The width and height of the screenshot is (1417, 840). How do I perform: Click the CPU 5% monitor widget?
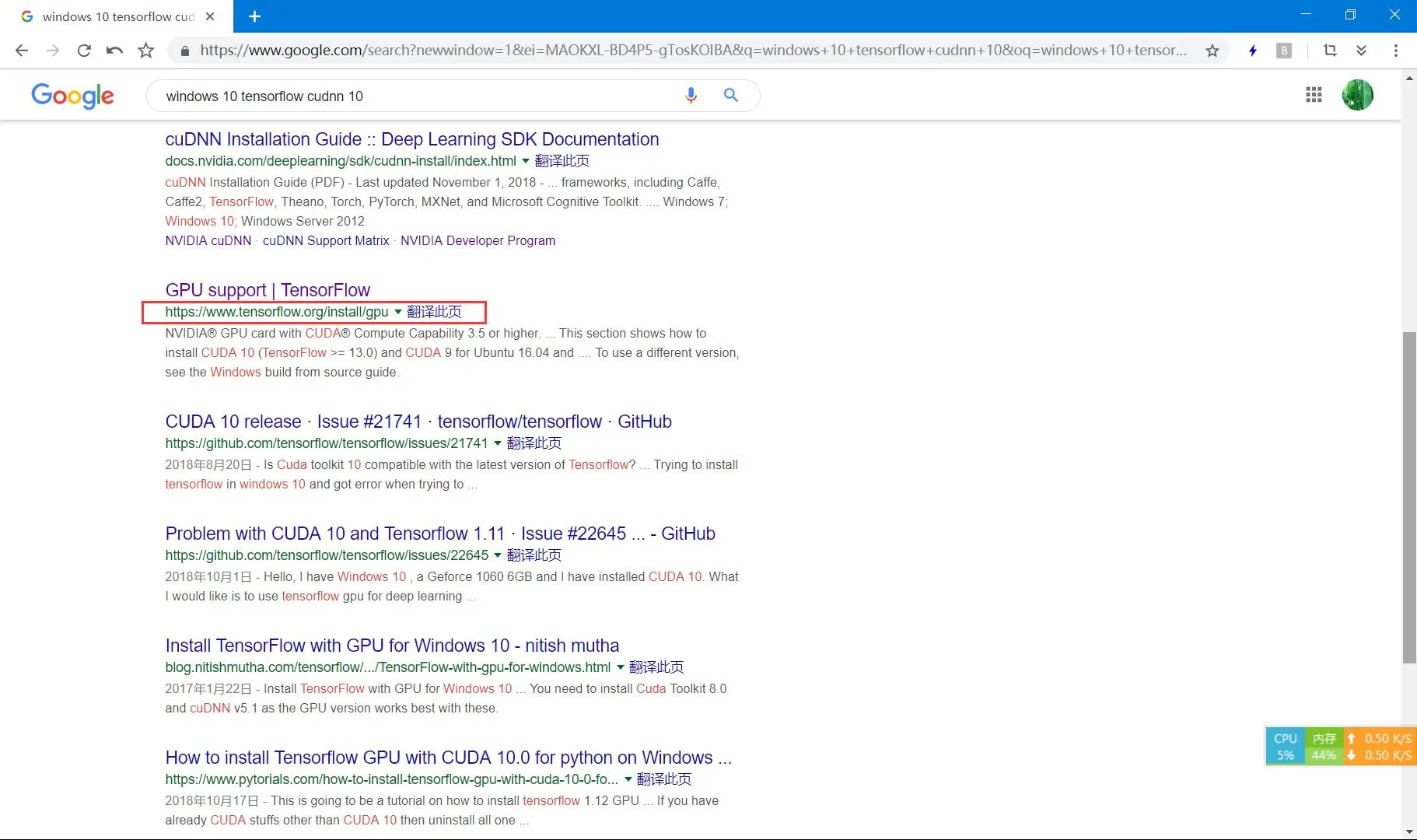[1285, 747]
